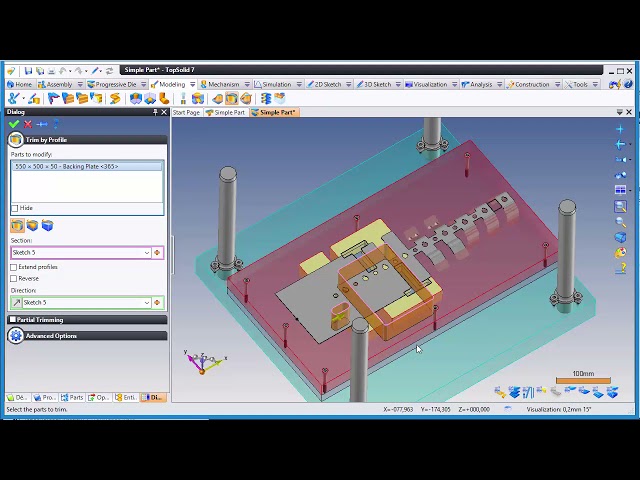Expand the Partial Trimming section
Image resolution: width=640 pixels, height=480 pixels.
point(12,320)
